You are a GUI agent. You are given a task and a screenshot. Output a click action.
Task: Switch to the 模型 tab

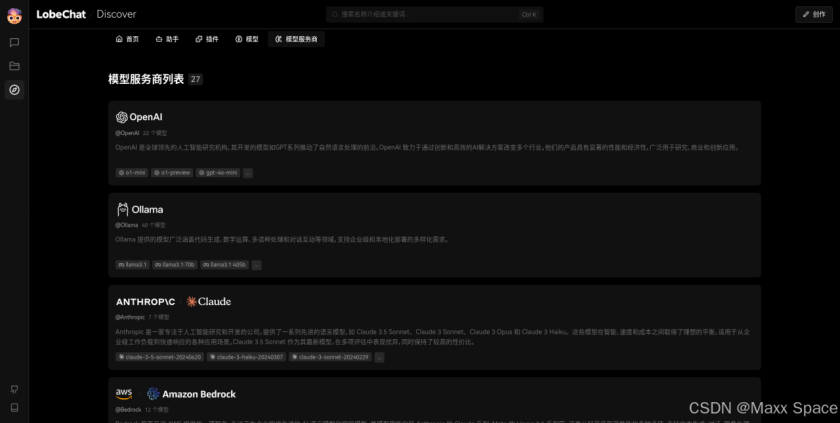(x=246, y=39)
